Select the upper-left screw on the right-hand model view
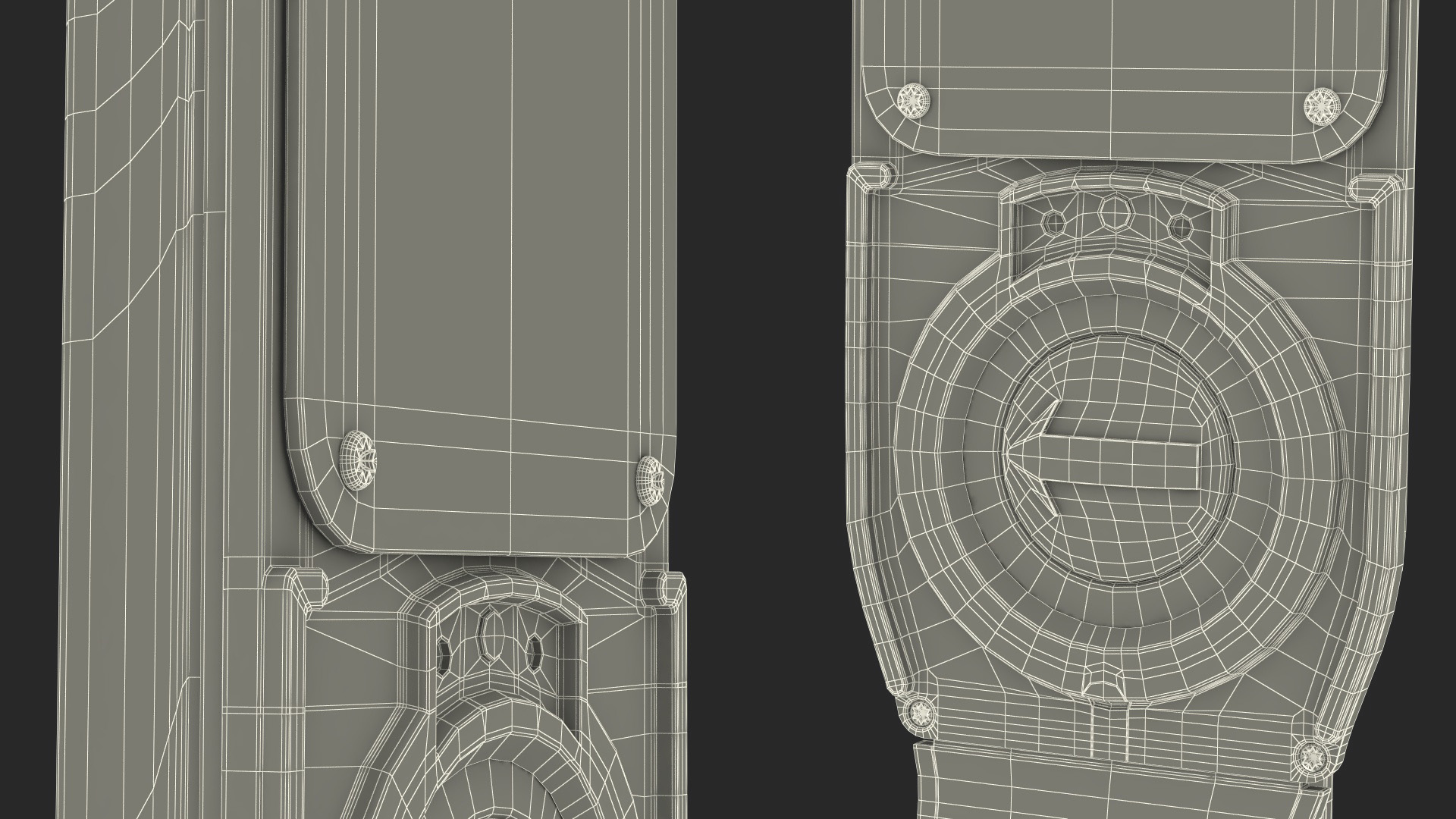The image size is (1456, 819). pos(913,100)
